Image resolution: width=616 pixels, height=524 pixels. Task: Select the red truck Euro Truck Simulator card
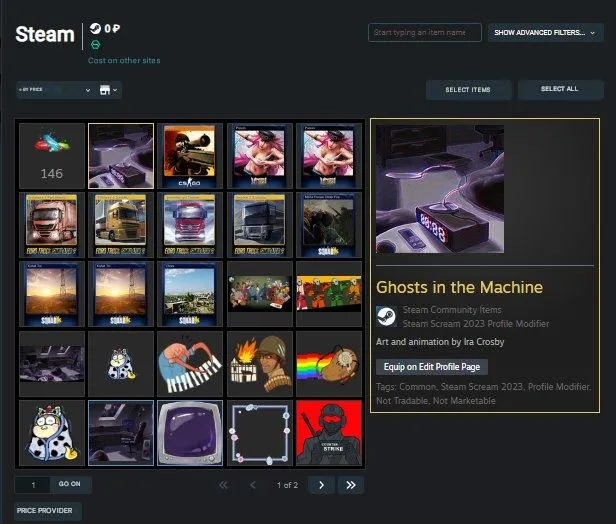click(190, 225)
